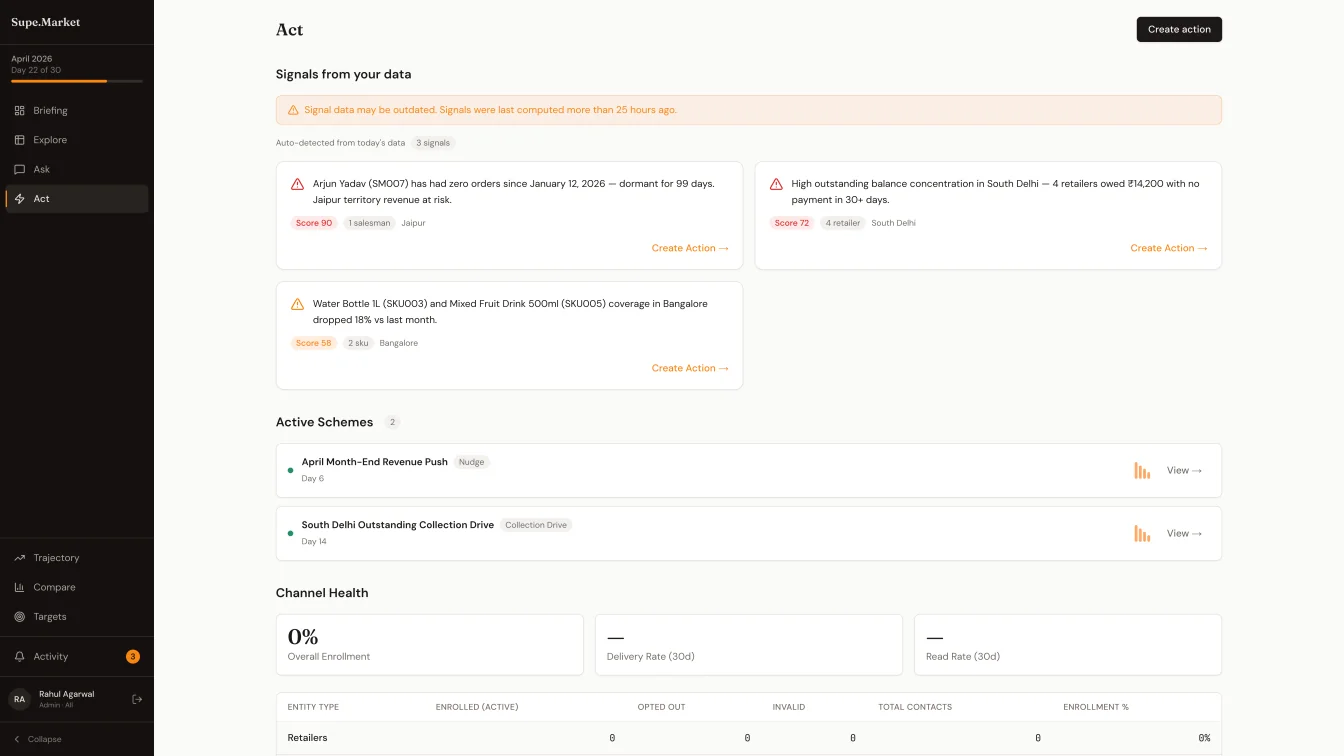Click the analytics icon on South Delhi Collection Drive
The width and height of the screenshot is (1344, 756).
point(1142,533)
